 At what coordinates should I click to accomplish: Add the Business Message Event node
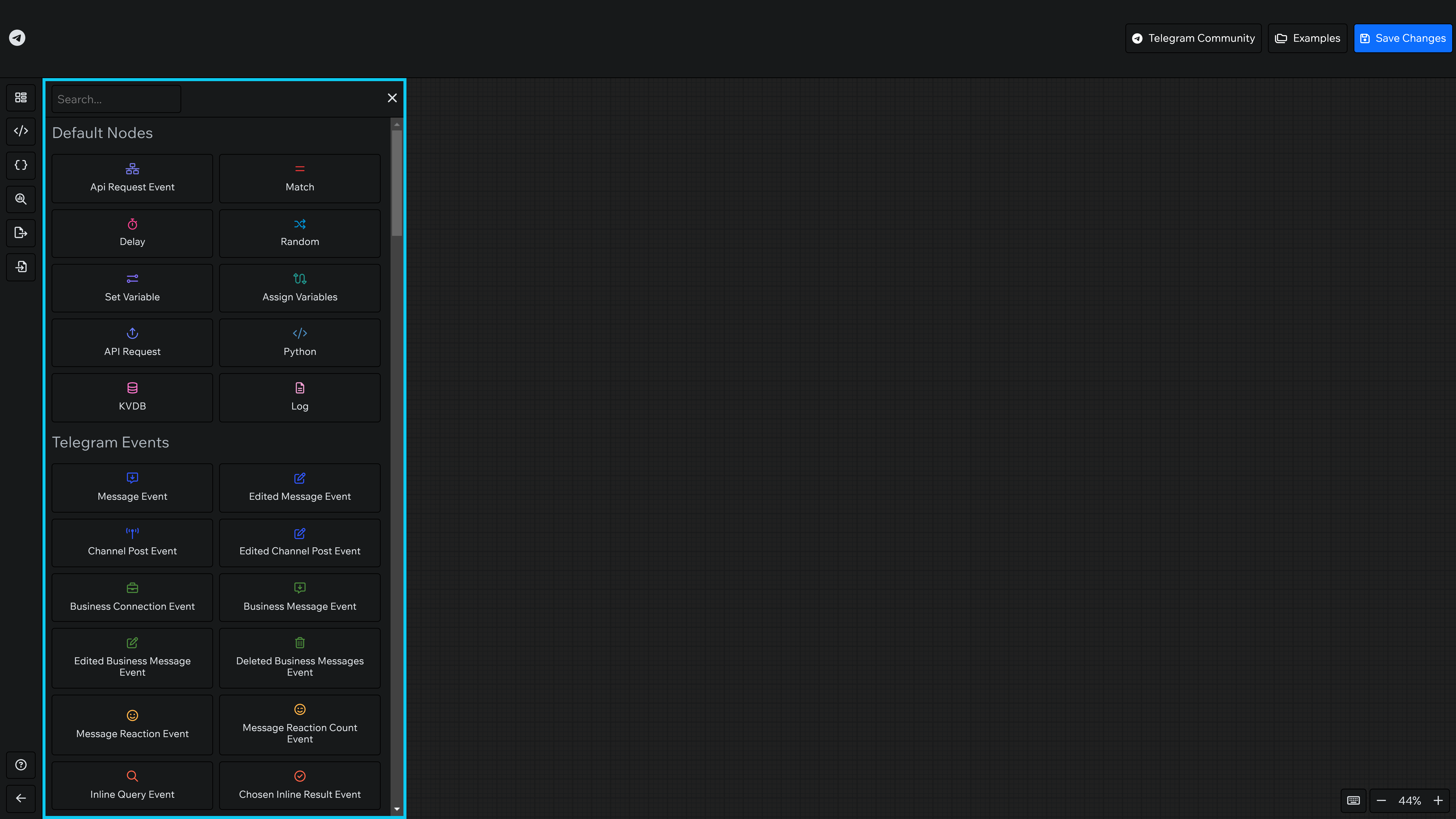coord(300,597)
